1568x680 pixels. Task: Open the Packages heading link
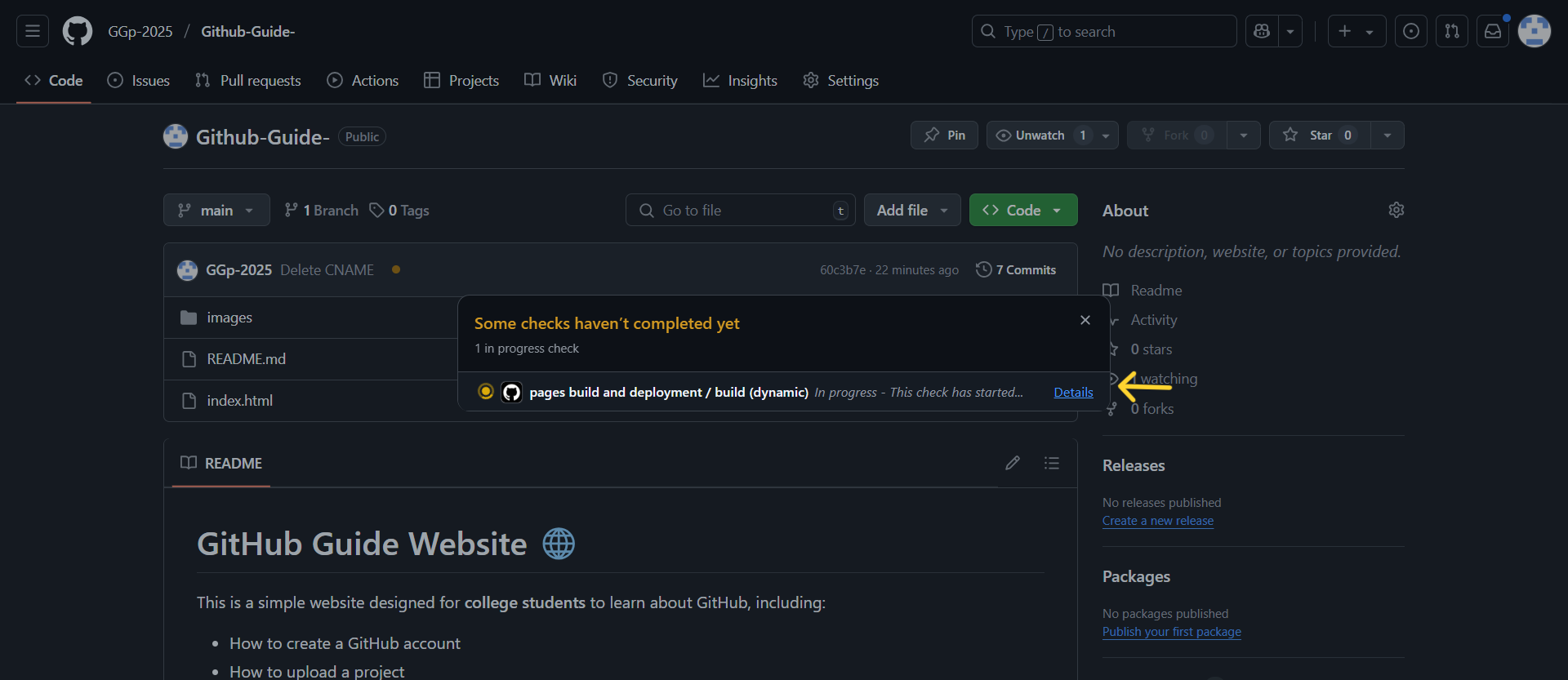[x=1136, y=576]
